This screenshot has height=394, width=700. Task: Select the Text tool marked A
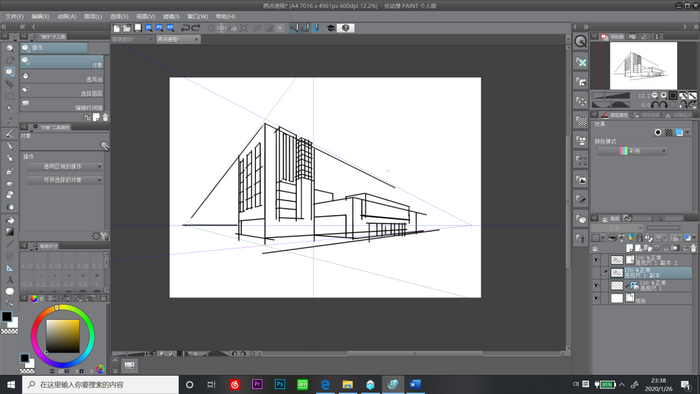[x=10, y=280]
